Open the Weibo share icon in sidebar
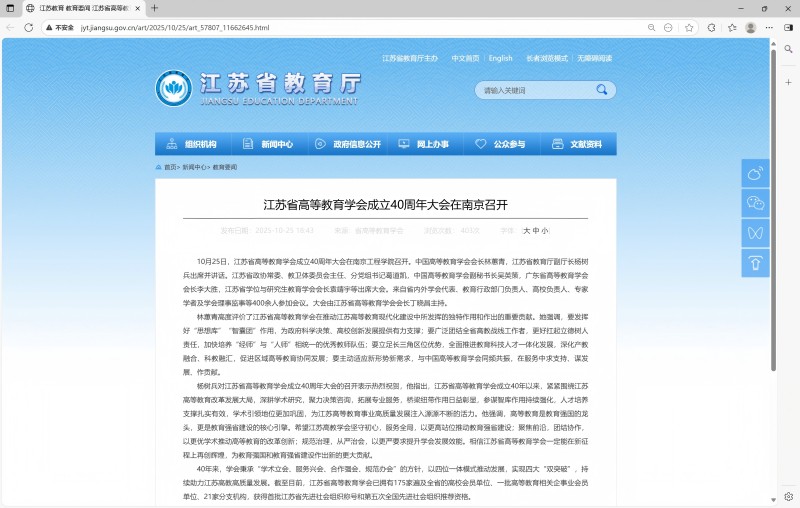Screen dimensions: 800x508 (x=755, y=173)
